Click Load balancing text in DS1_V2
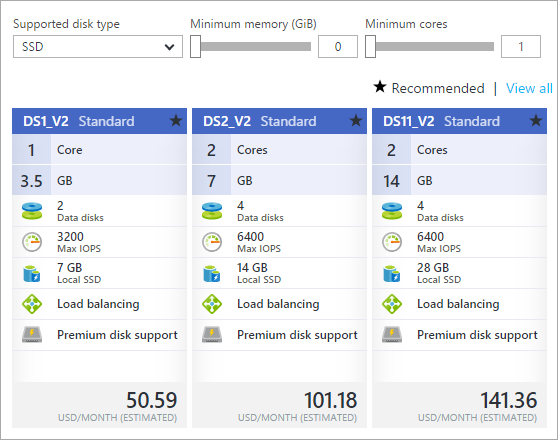This screenshot has height=440, width=558. click(x=98, y=304)
